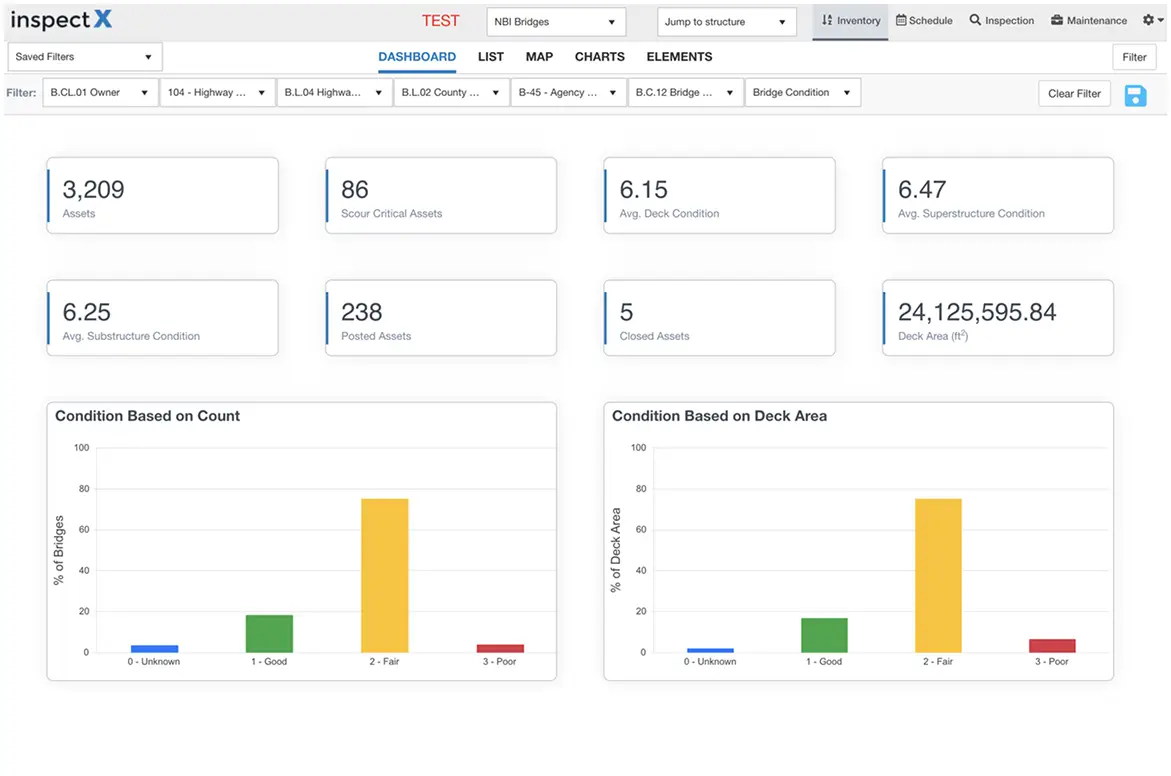Open the Saved Filters dropdown
The width and height of the screenshot is (1171, 776).
click(x=84, y=57)
